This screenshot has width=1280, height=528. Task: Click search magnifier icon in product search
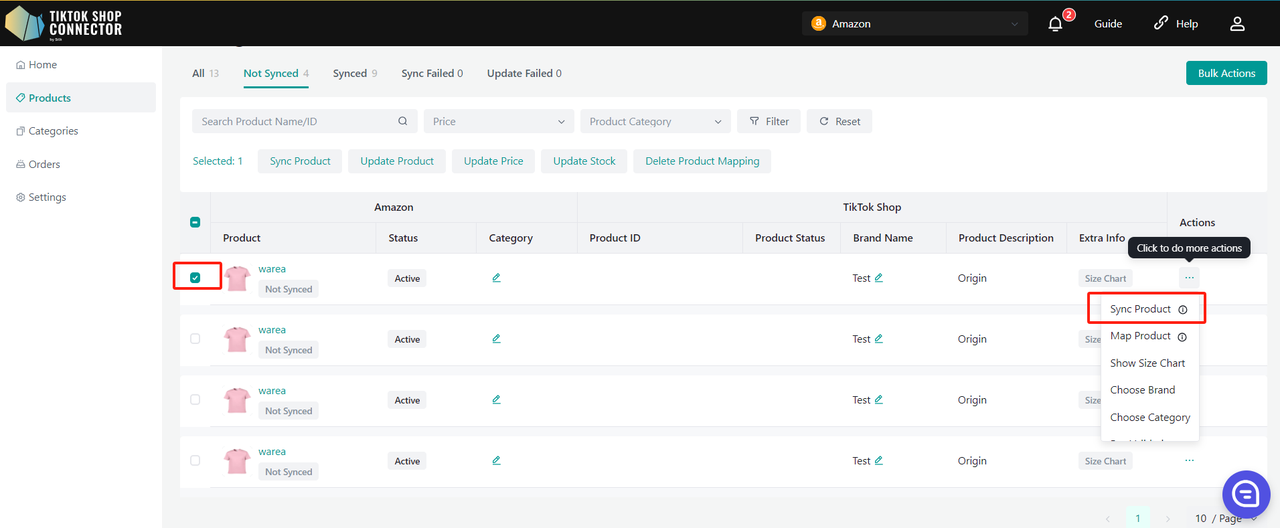403,121
